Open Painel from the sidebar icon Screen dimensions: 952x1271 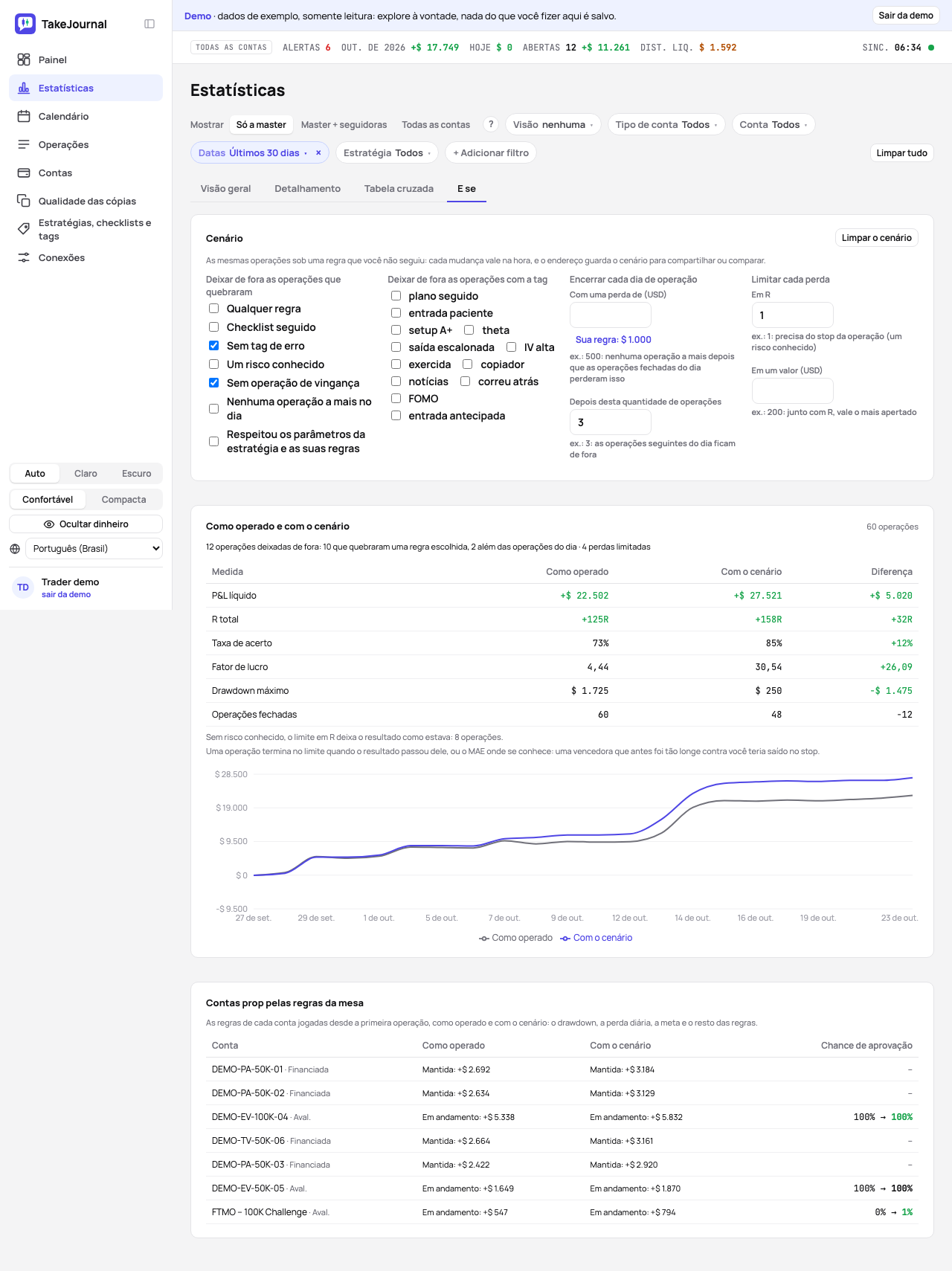24,59
